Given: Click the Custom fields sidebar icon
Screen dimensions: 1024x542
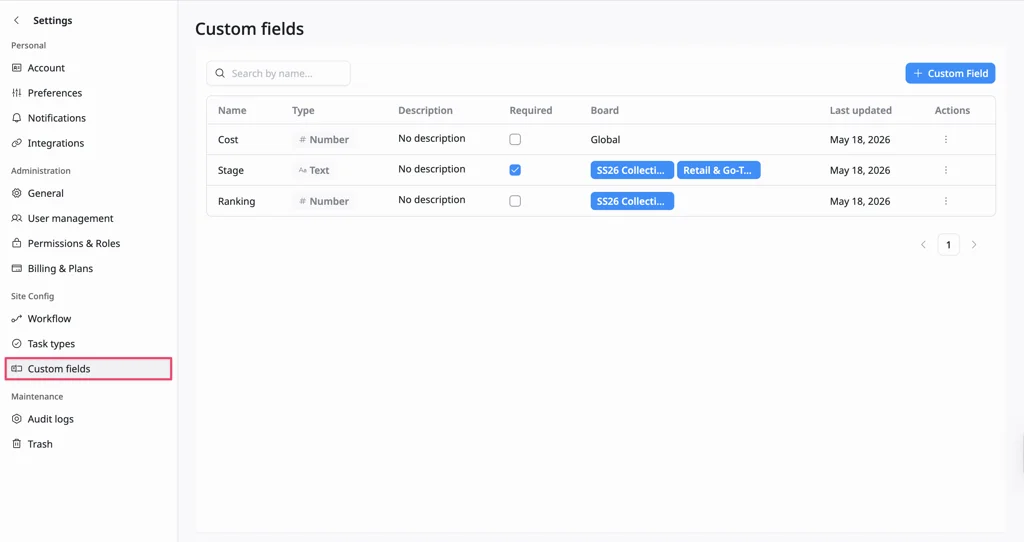Looking at the screenshot, I should 16,369.
